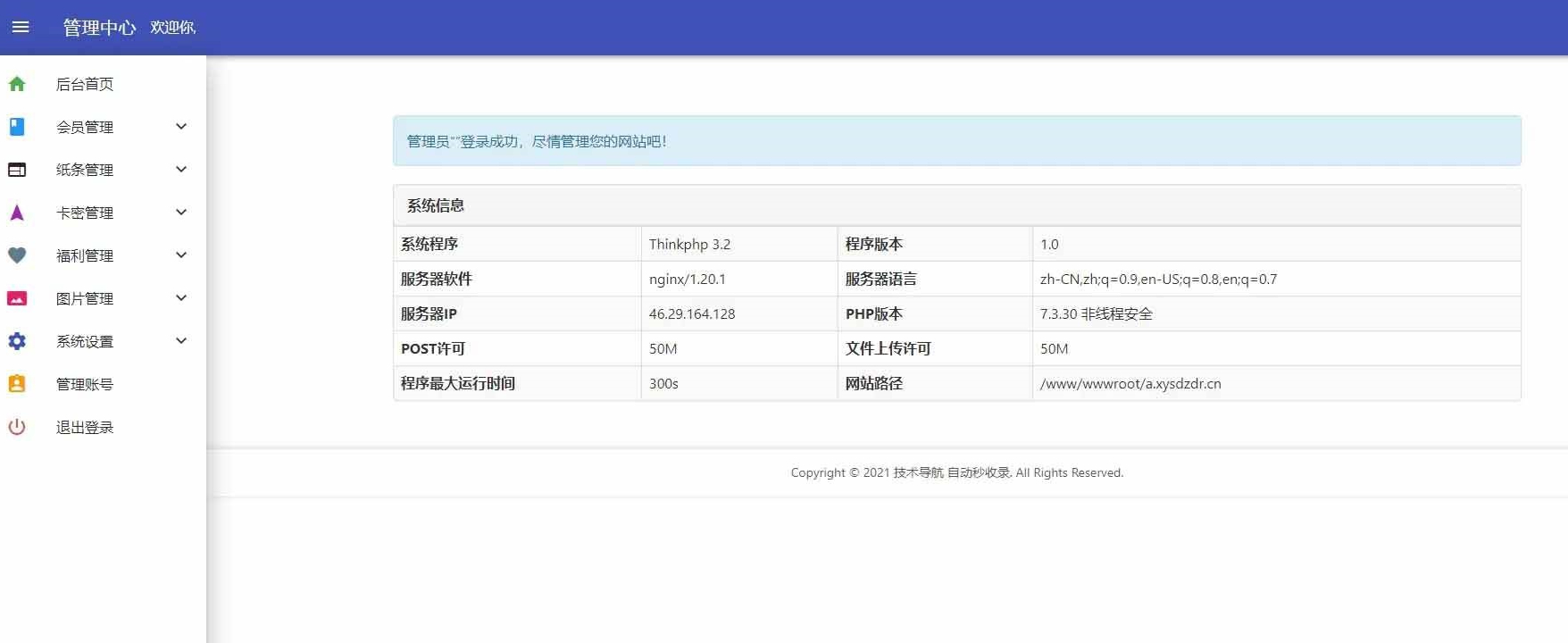Click 退出登录 link

coord(85,427)
